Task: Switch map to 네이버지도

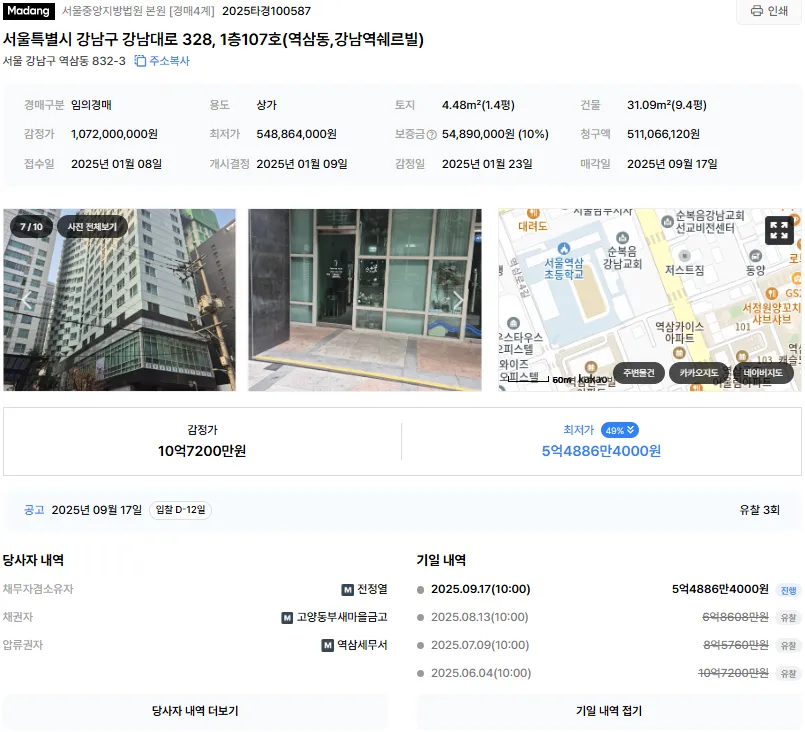Action: point(763,373)
